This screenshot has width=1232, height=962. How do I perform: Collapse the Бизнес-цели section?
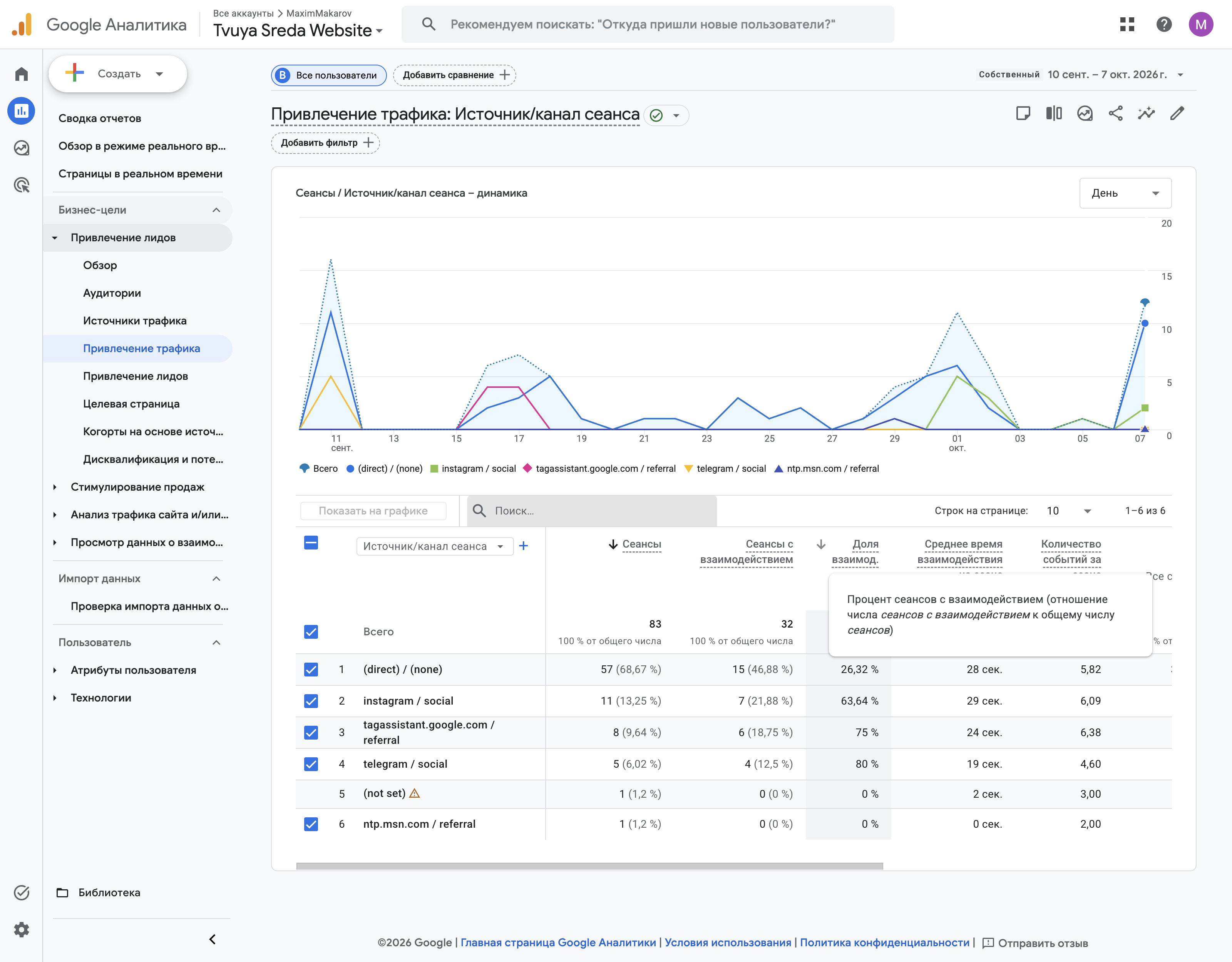pyautogui.click(x=138, y=210)
